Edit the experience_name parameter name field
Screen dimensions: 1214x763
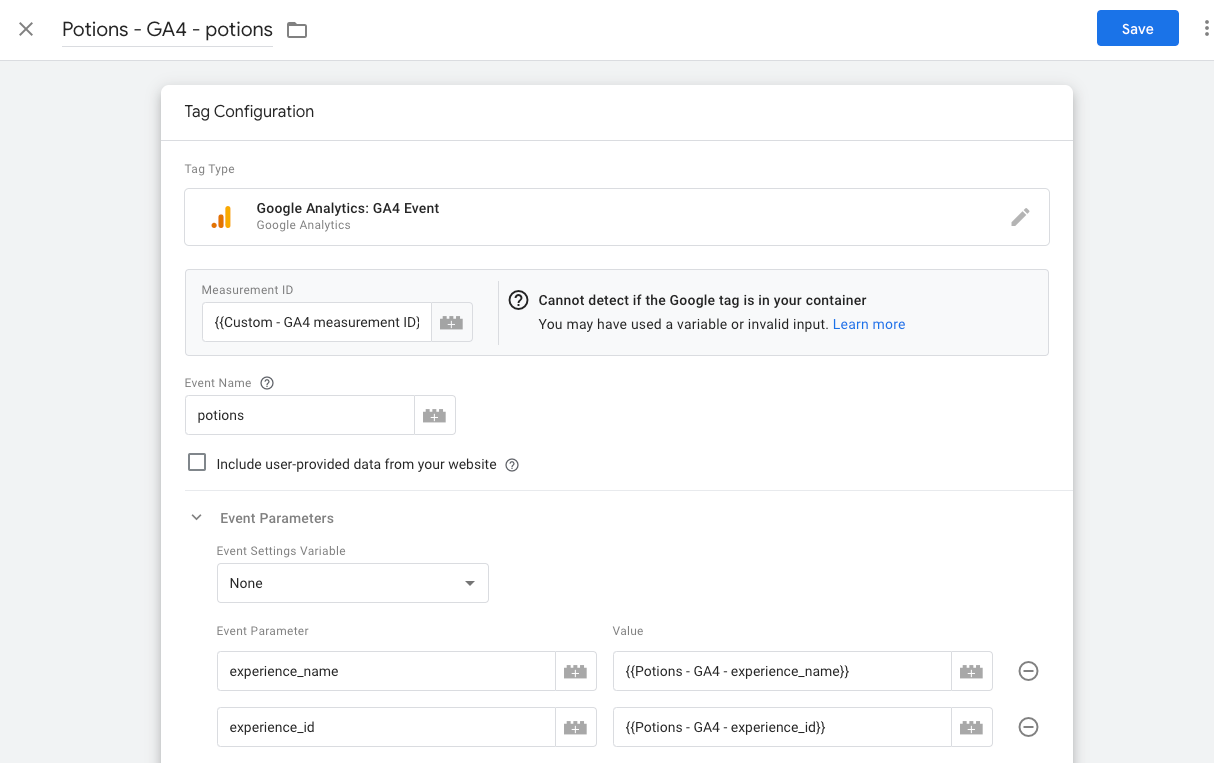(386, 671)
